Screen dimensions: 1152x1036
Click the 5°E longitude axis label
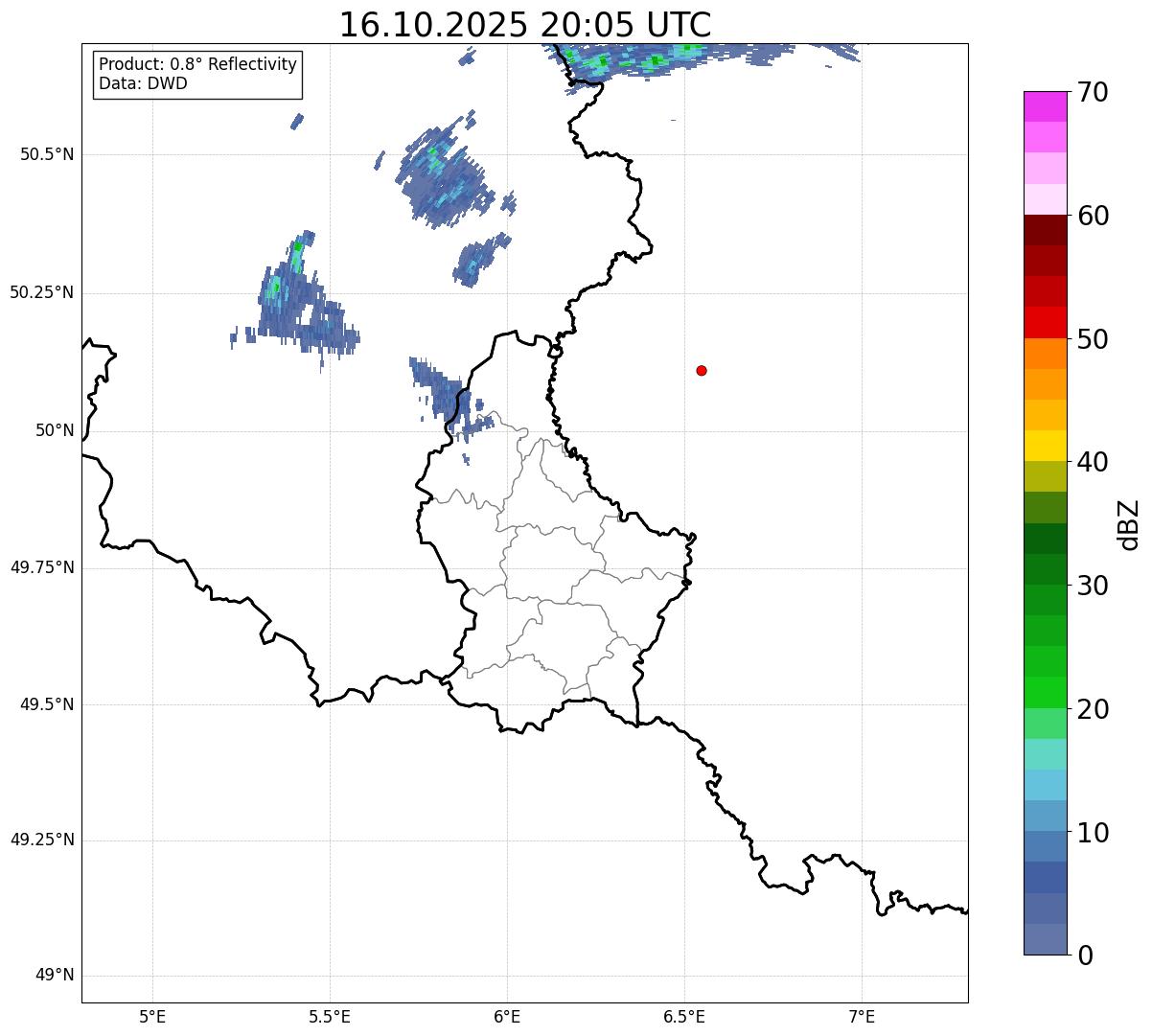(152, 1016)
